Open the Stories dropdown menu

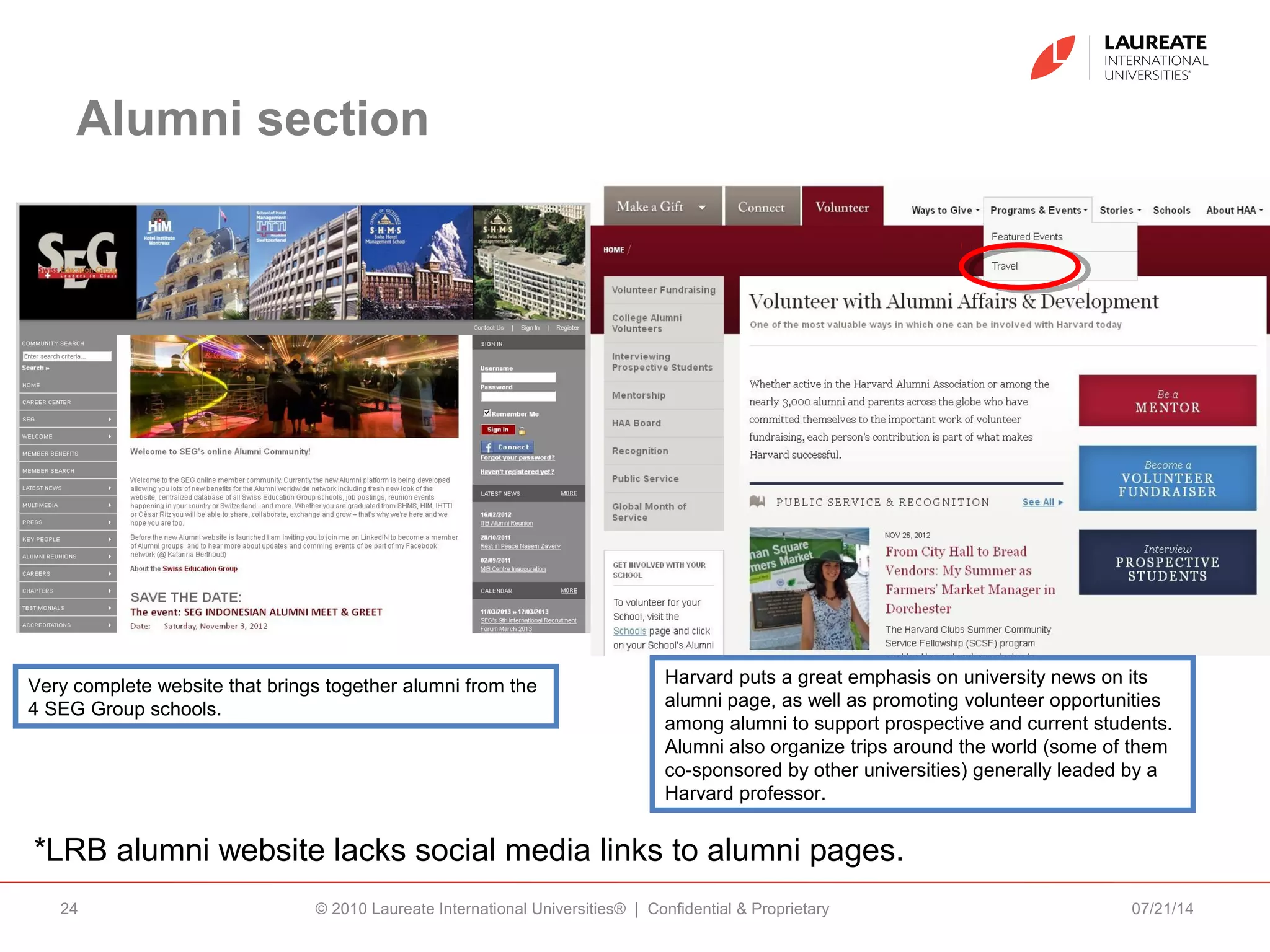pos(1120,210)
